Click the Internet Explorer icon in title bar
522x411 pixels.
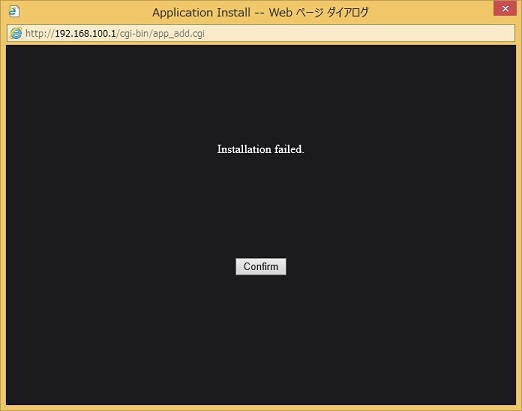pyautogui.click(x=14, y=11)
